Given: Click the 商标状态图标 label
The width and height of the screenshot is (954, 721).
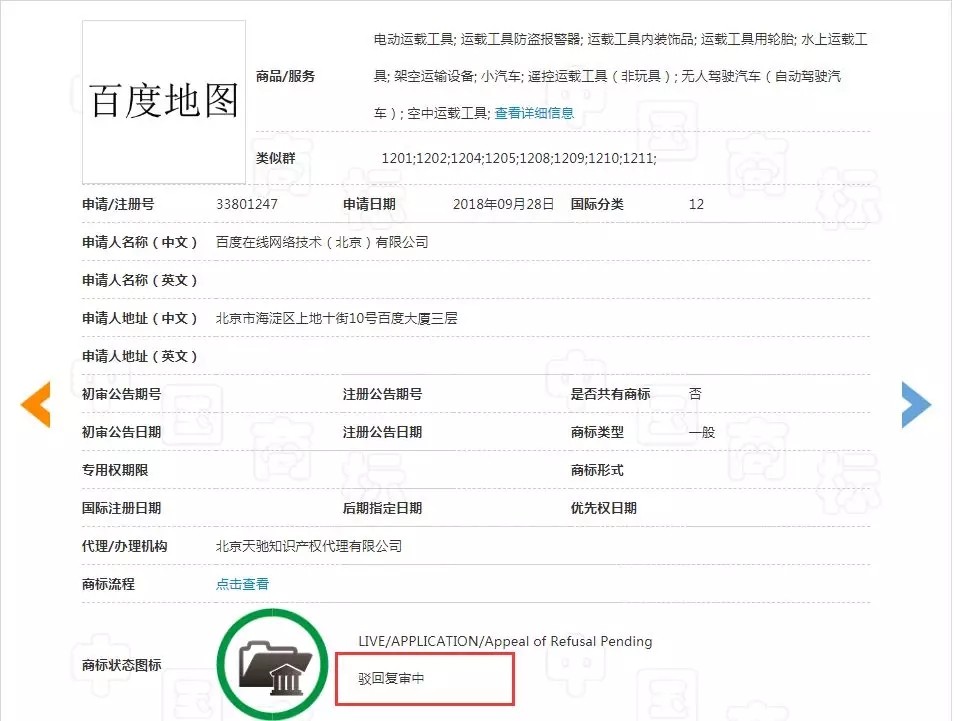Looking at the screenshot, I should tap(122, 666).
